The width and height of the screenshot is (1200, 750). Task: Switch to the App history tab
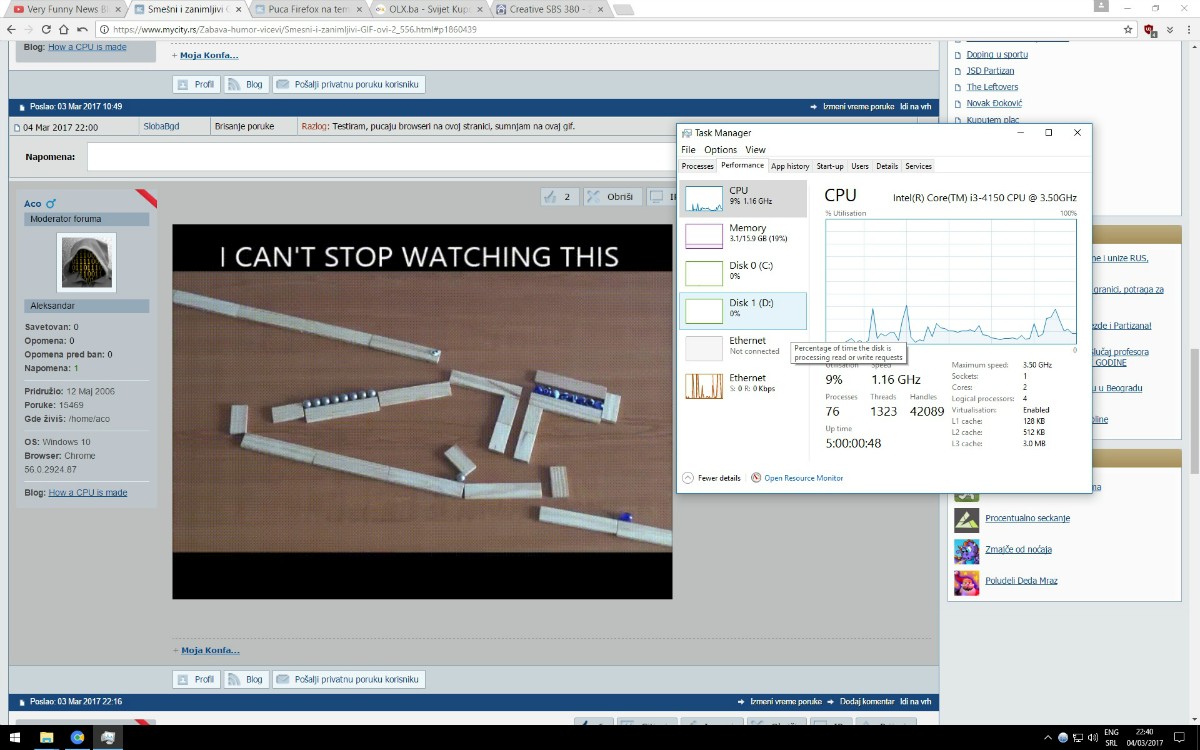point(790,166)
